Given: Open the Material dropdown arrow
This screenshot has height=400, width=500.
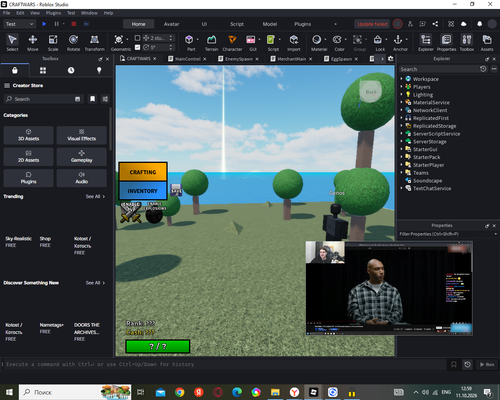Looking at the screenshot, I should coord(325,39).
